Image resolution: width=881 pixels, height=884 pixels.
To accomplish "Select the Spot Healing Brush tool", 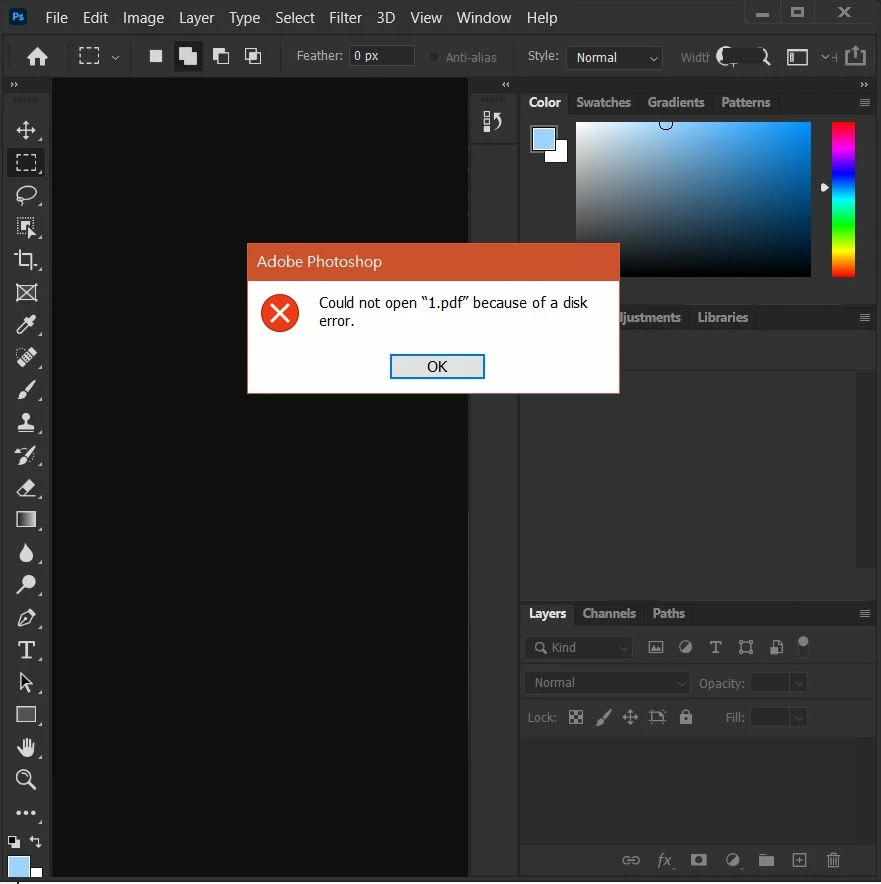I will 26,357.
